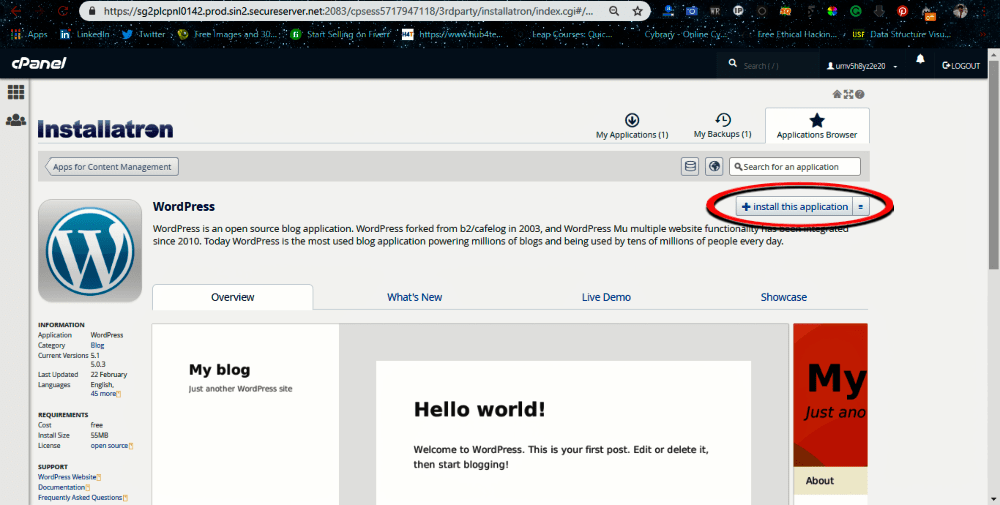Click the database stack icon button
1000x505 pixels.
point(689,166)
